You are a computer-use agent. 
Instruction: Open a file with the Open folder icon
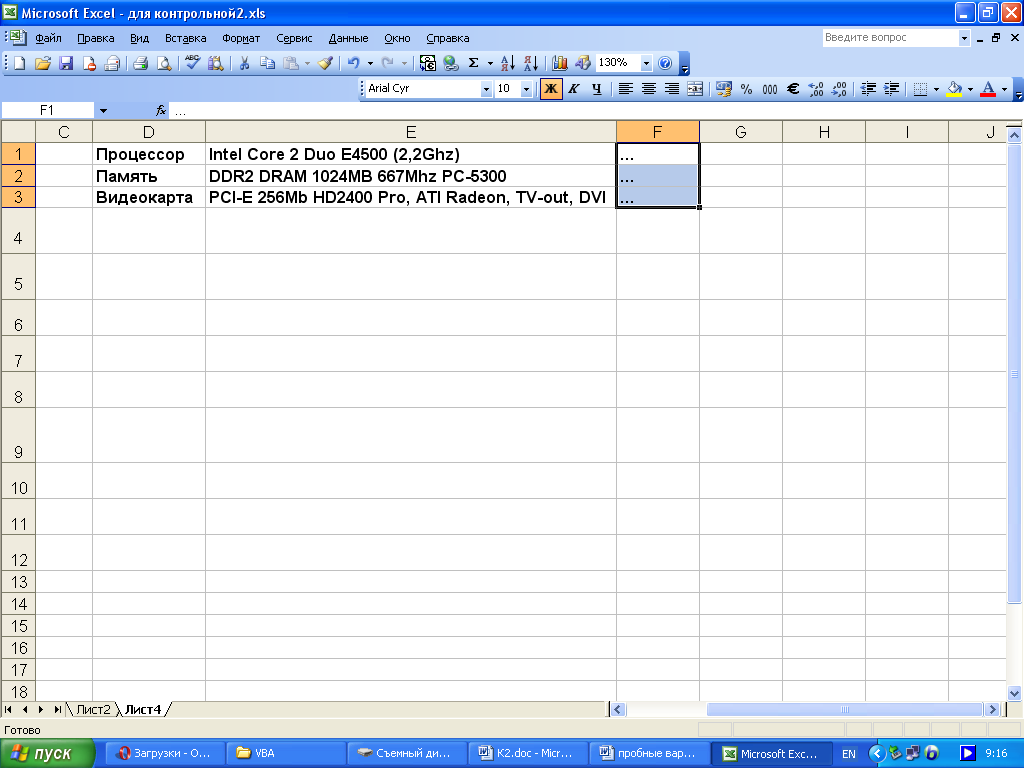pyautogui.click(x=43, y=63)
